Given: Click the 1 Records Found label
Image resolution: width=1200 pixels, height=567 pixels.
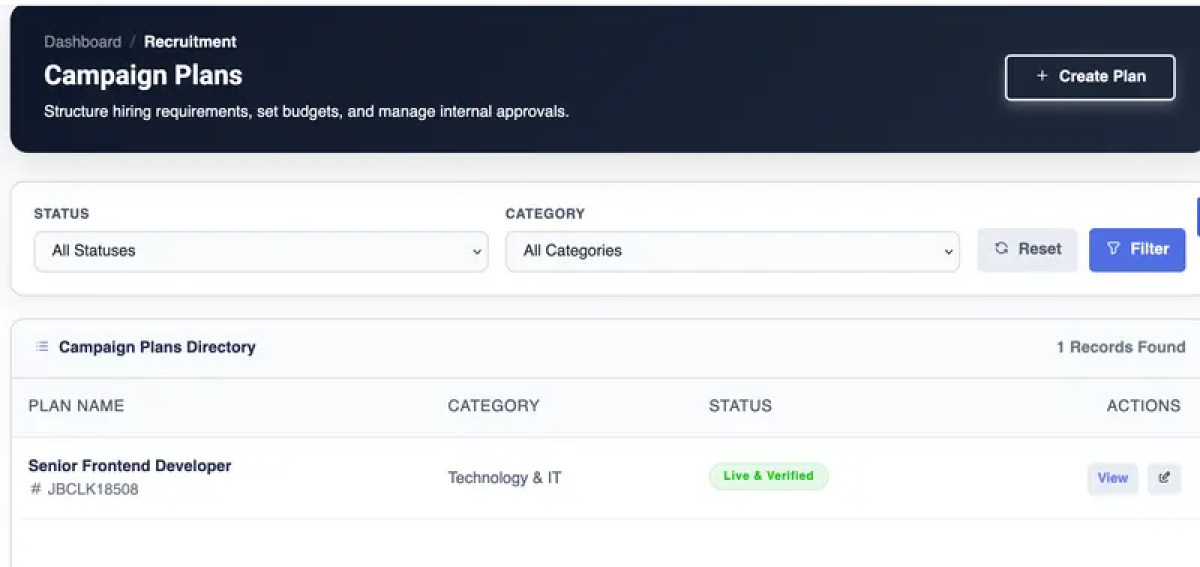Looking at the screenshot, I should point(1120,347).
